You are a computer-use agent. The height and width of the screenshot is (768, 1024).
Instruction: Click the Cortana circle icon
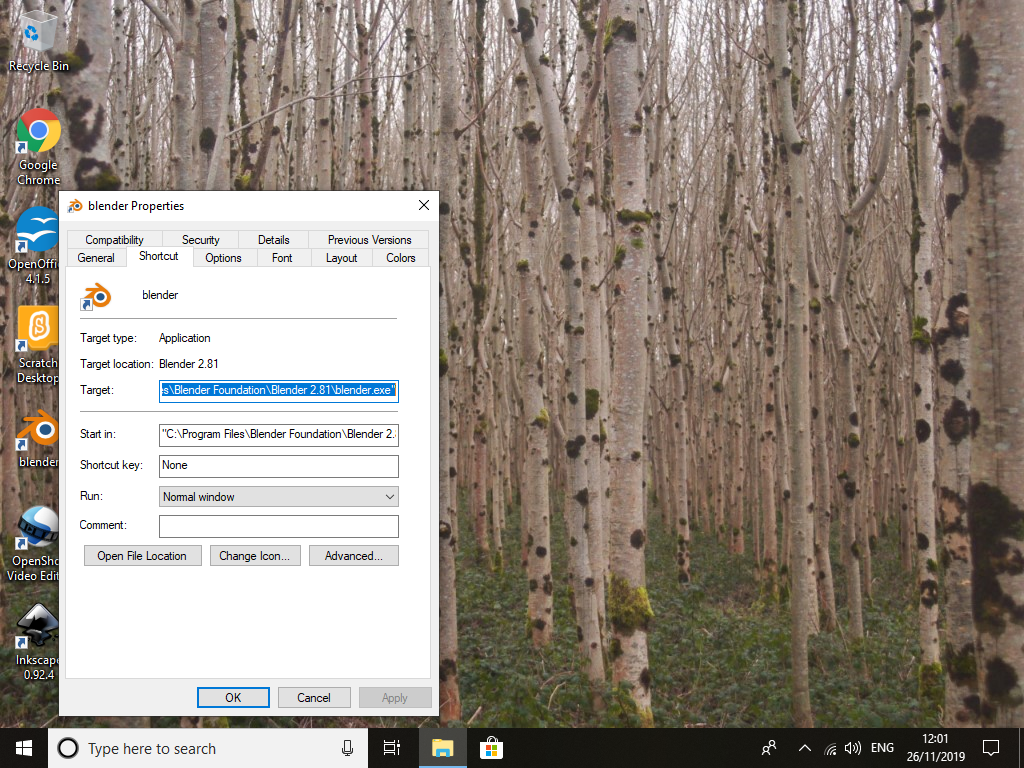(68, 748)
